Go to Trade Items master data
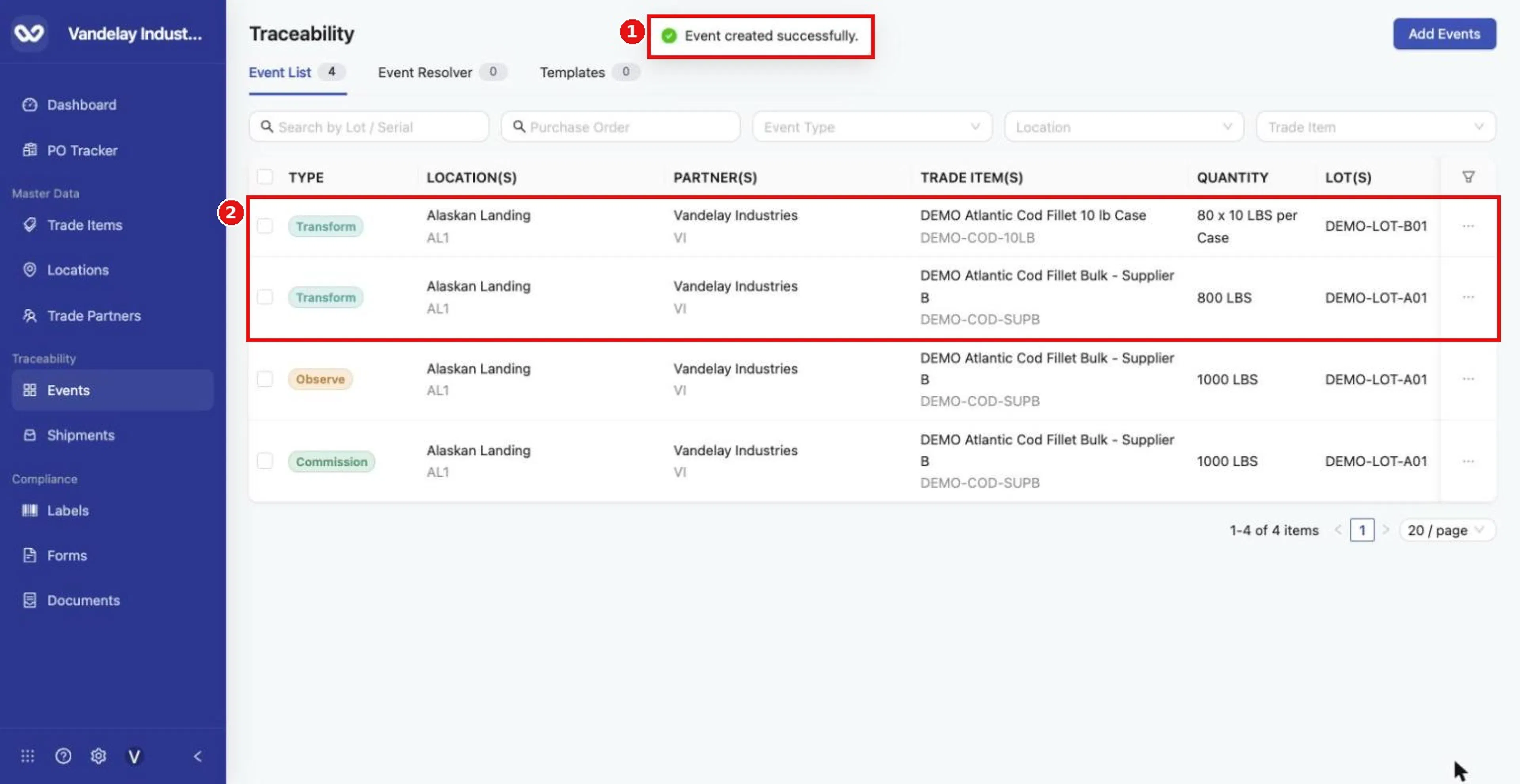The image size is (1520, 784). click(84, 225)
